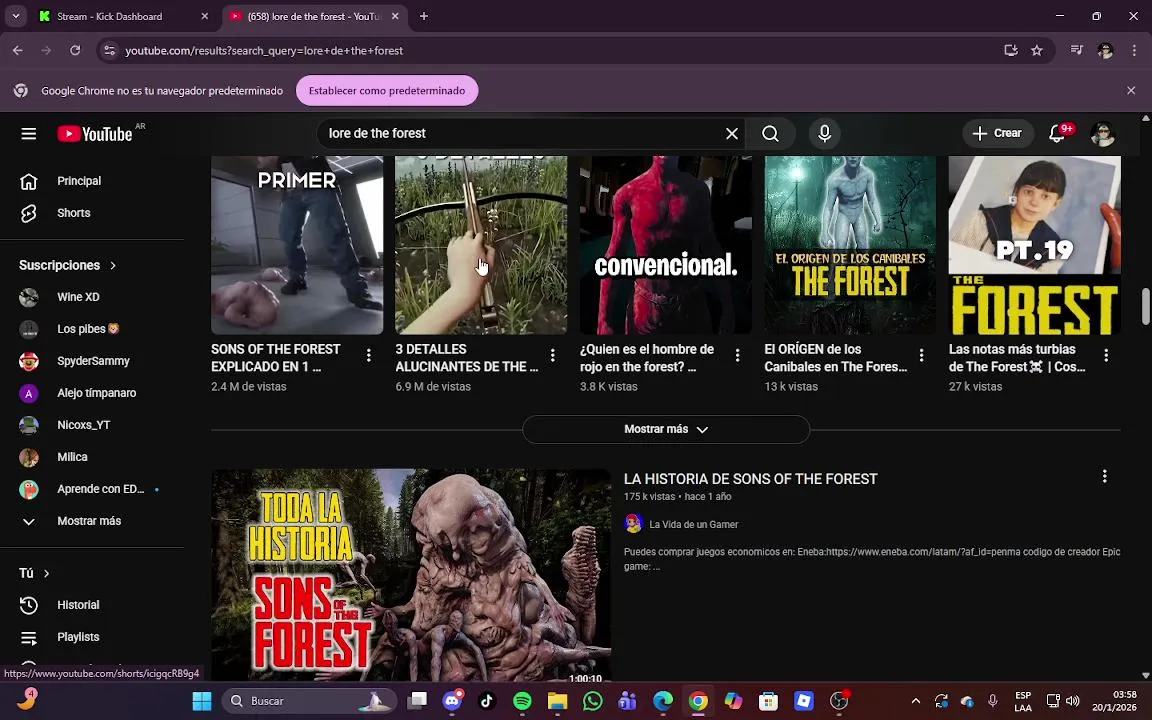Select the lore de the forest YouTube tab

coord(314,16)
